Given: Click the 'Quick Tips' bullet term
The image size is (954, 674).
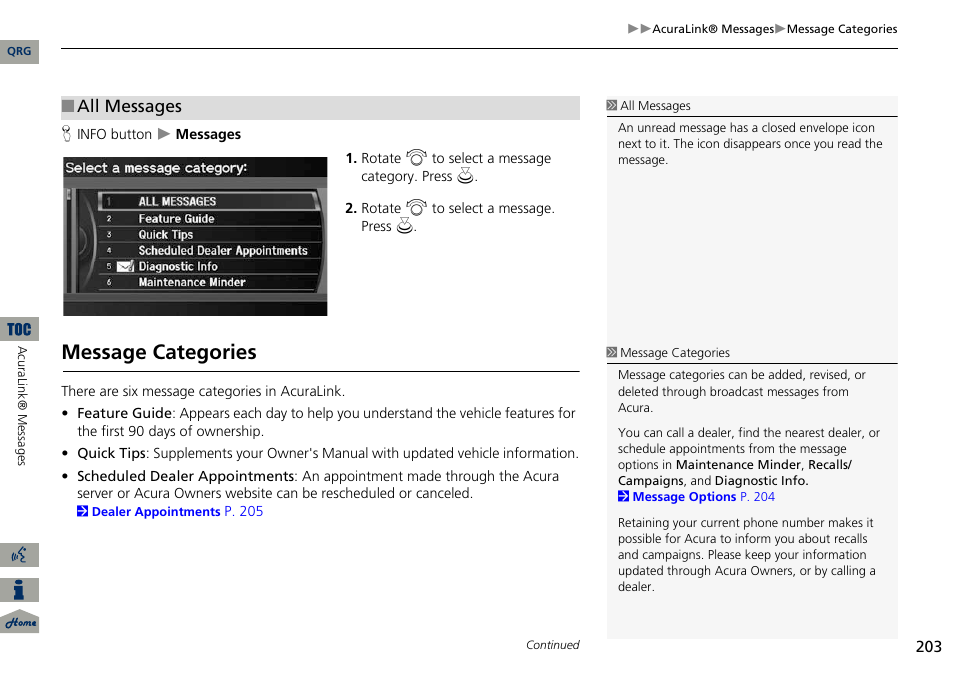Looking at the screenshot, I should coord(111,454).
